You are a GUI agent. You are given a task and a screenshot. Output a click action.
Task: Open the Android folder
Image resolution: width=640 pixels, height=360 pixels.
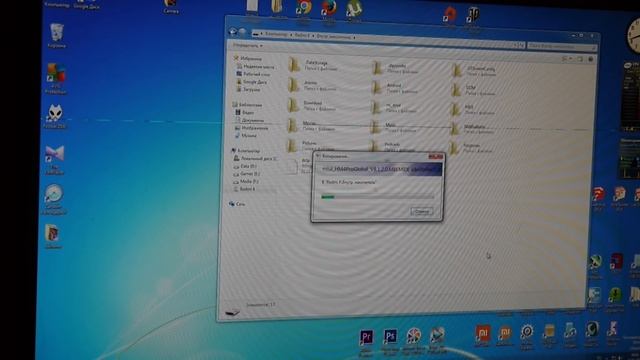coord(393,87)
